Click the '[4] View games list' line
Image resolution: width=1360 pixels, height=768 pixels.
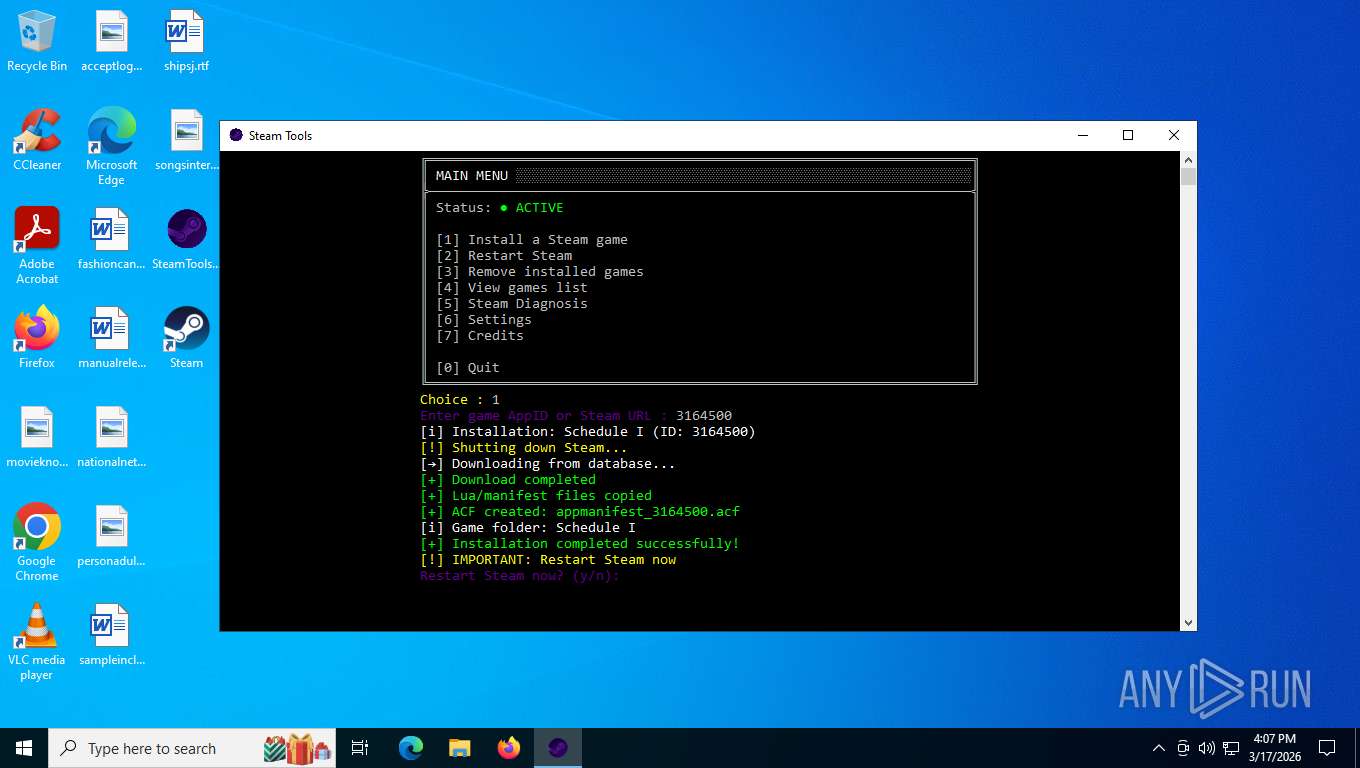[512, 287]
